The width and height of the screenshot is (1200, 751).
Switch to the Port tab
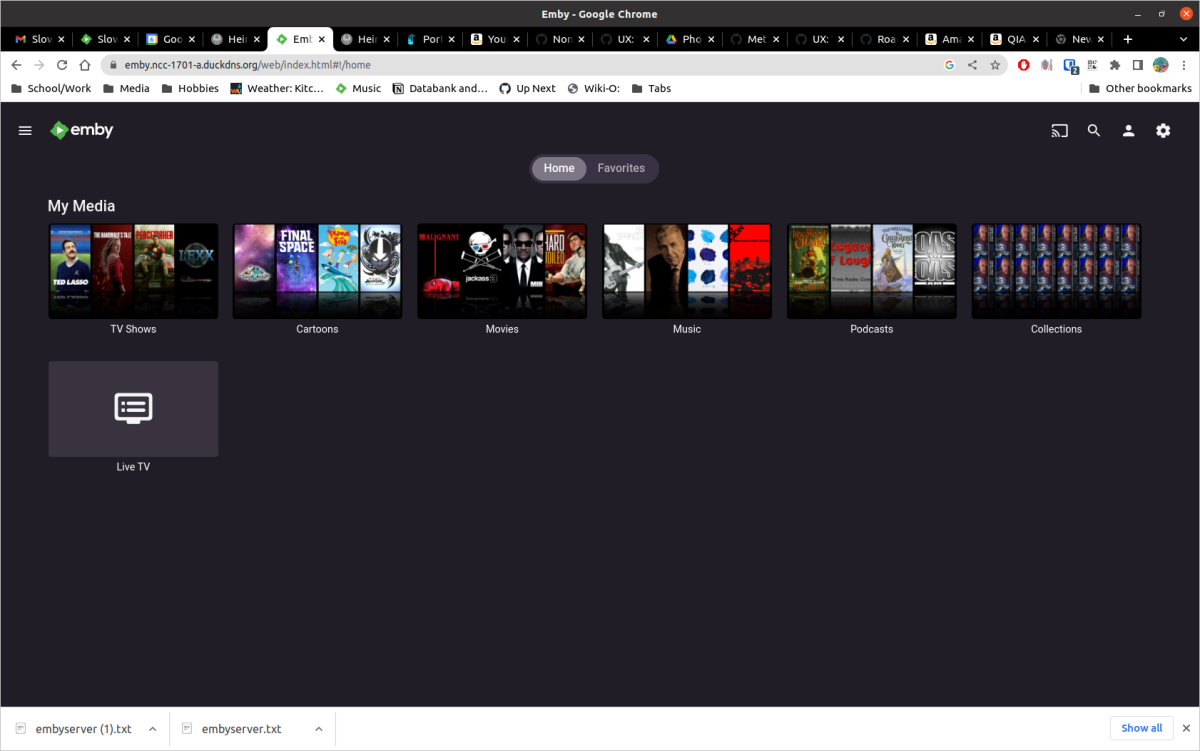(x=431, y=39)
